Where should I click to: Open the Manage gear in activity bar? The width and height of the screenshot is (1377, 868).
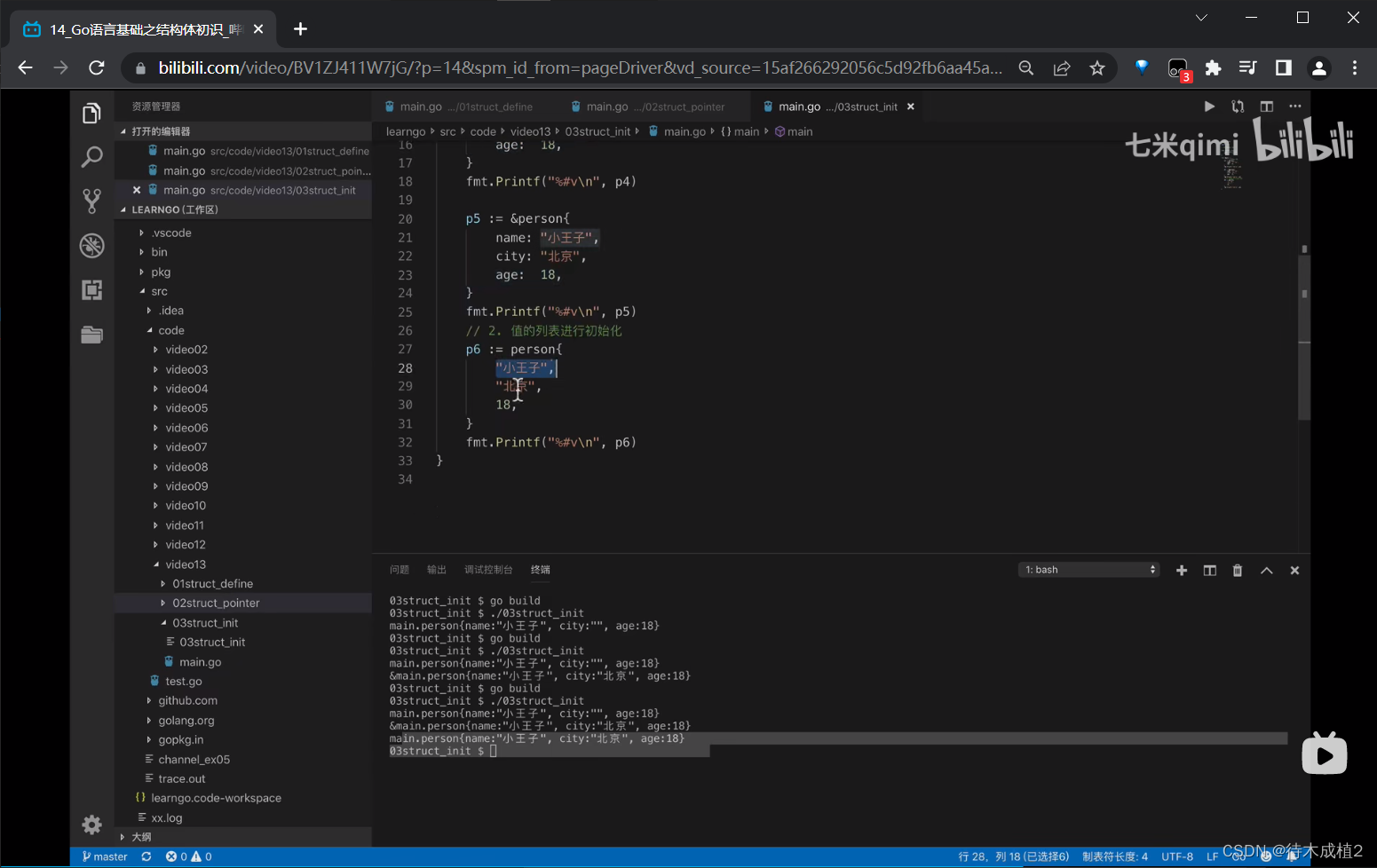(x=91, y=825)
